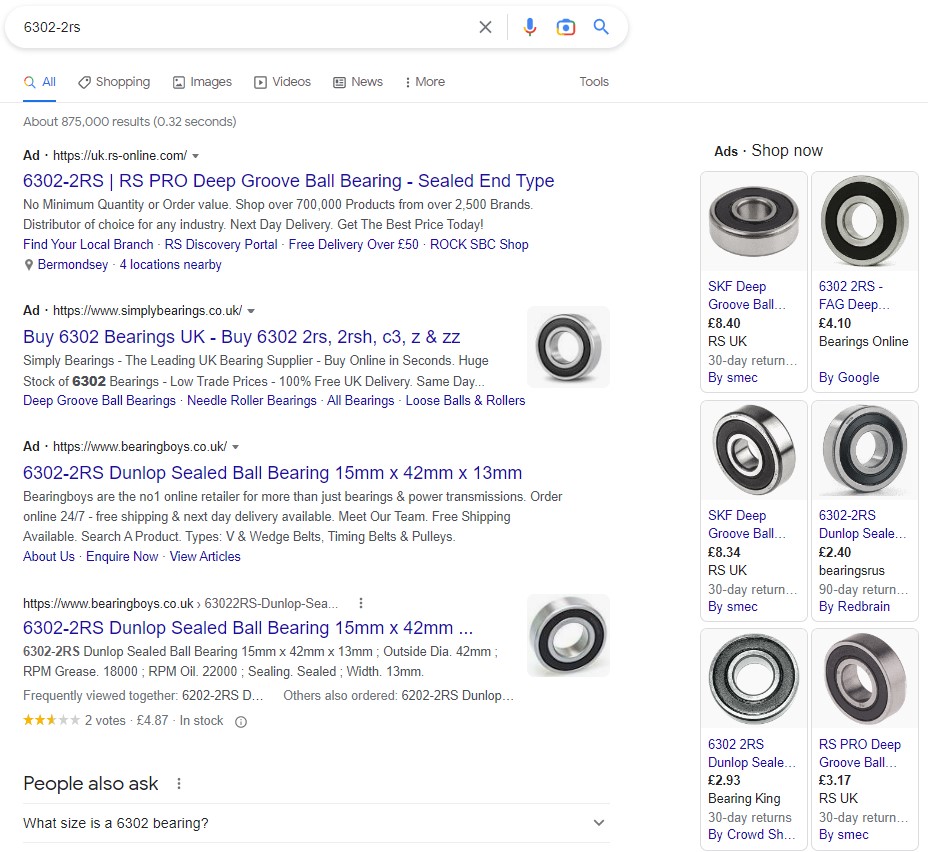928x852 pixels.
Task: Open ad dropdown arrow beside simplybearings.co.uk
Action: (x=251, y=311)
